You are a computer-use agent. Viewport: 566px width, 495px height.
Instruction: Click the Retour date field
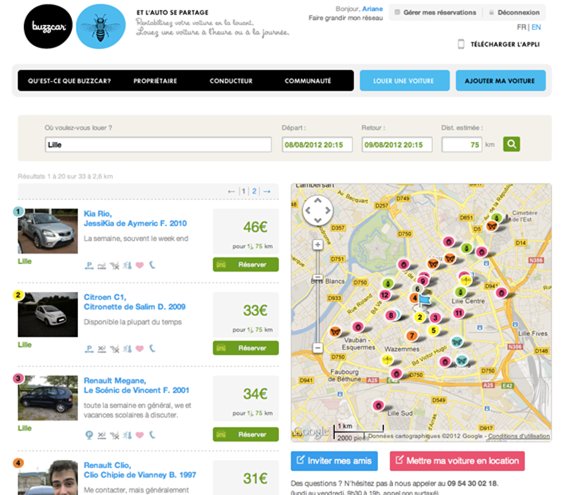(397, 144)
